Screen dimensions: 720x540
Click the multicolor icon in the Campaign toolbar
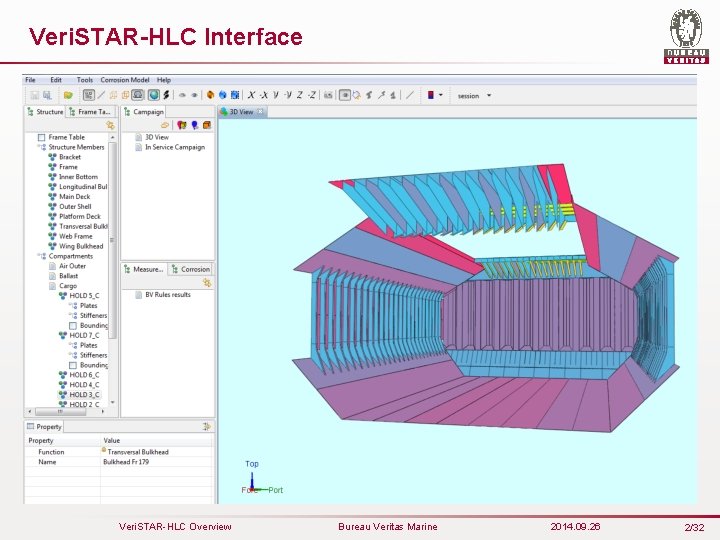[182, 125]
